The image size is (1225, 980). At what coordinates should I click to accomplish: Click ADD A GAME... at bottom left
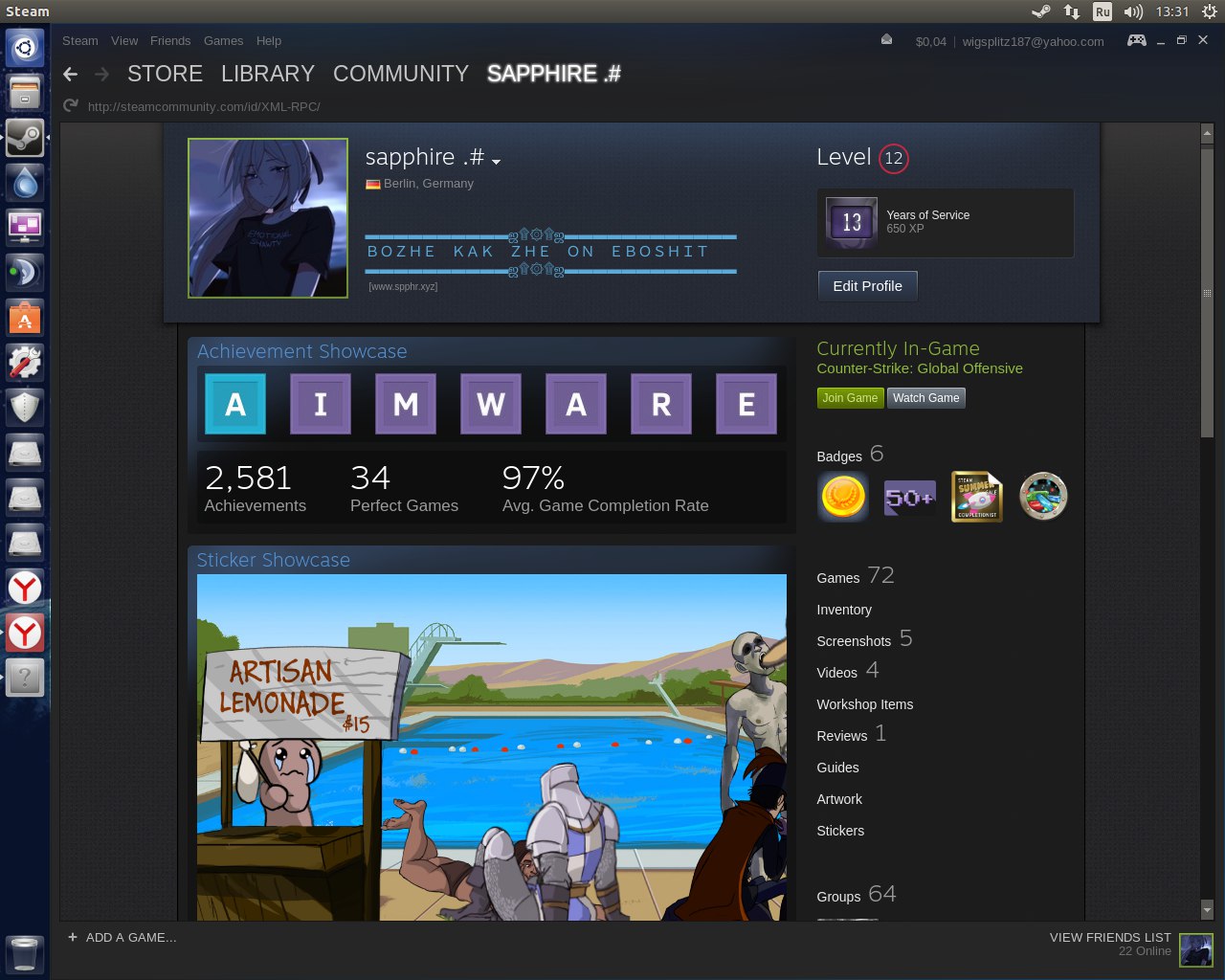coord(122,938)
